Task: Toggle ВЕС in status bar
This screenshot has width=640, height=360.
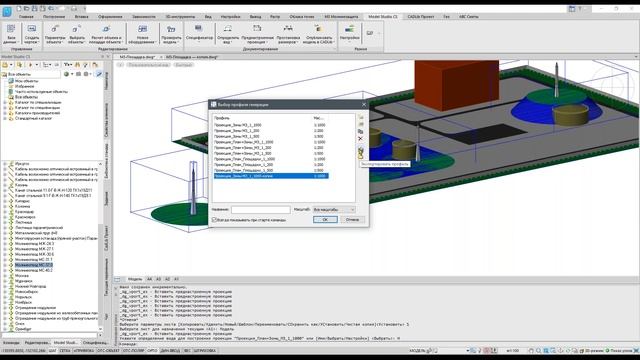Action: point(187,351)
